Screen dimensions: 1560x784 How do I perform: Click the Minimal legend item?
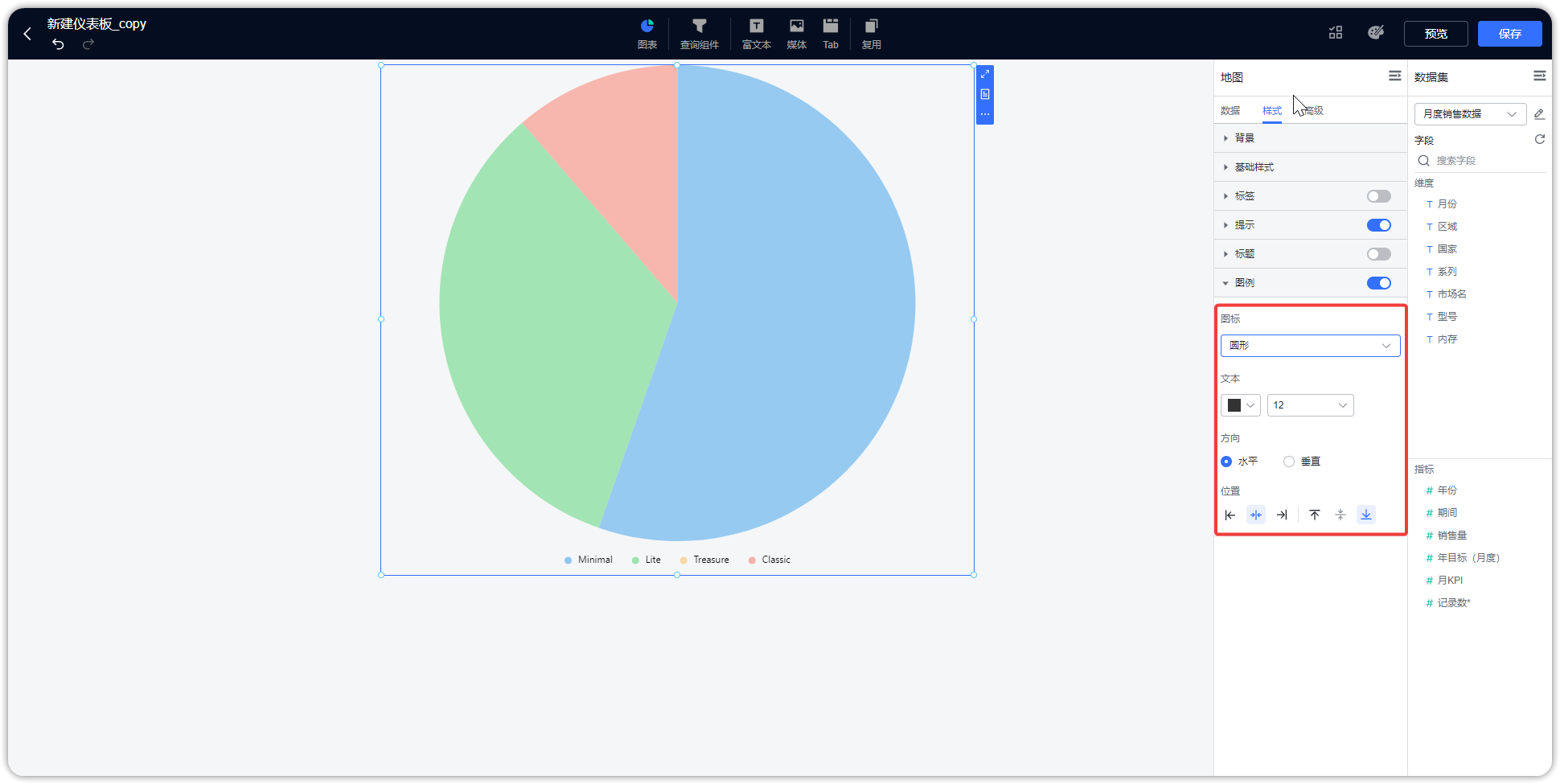point(589,560)
